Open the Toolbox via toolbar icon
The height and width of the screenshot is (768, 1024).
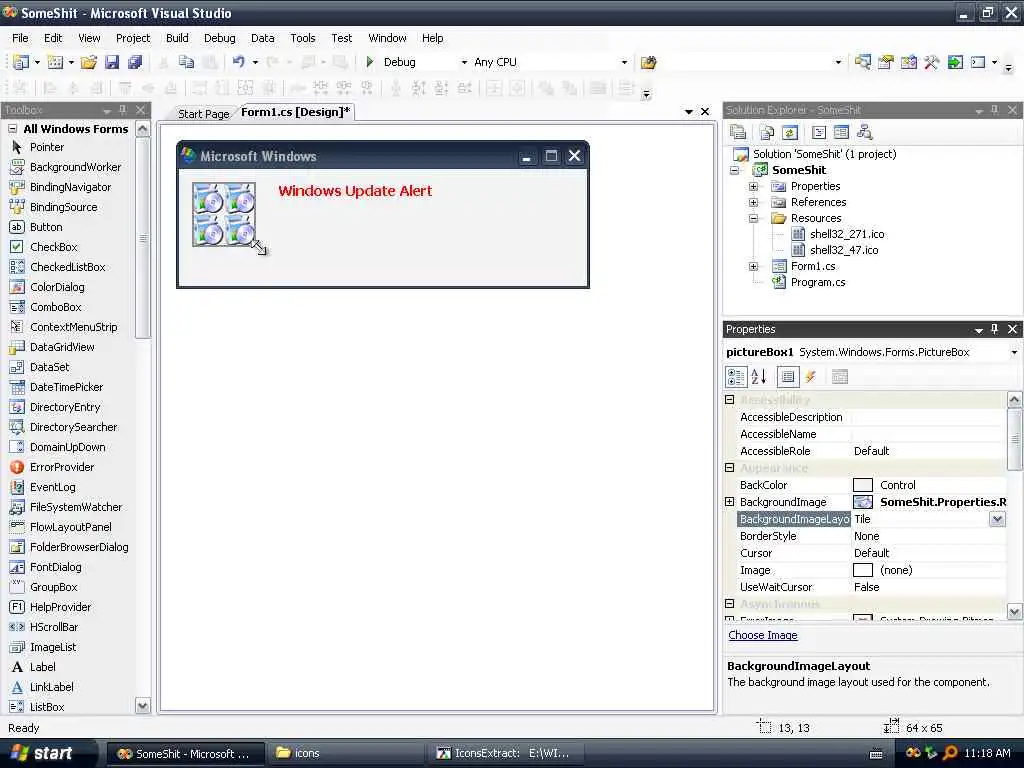tap(931, 62)
